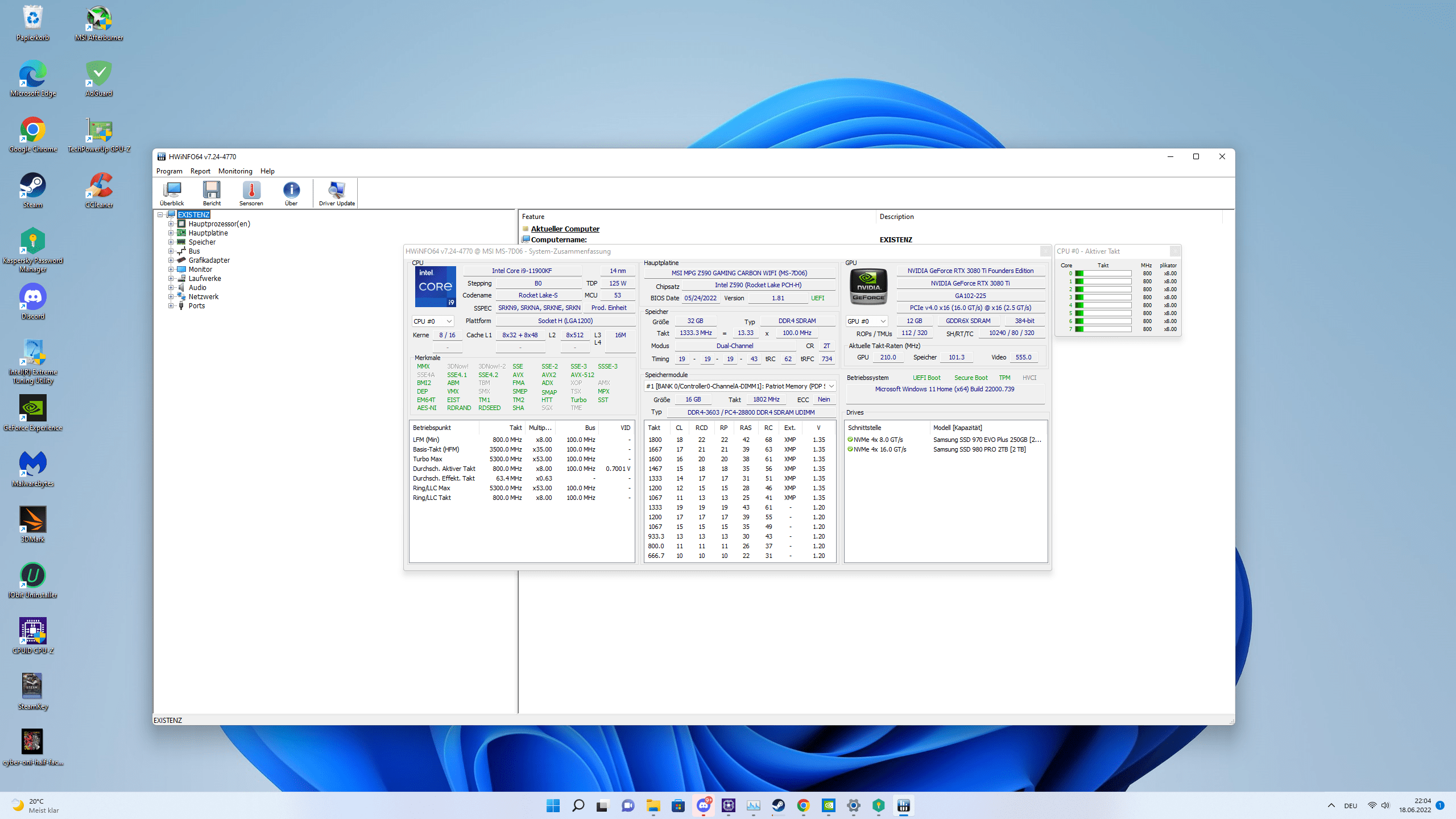This screenshot has height=819, width=1456.
Task: Close the System-Zusammenfassung summary window
Action: coord(1045,251)
